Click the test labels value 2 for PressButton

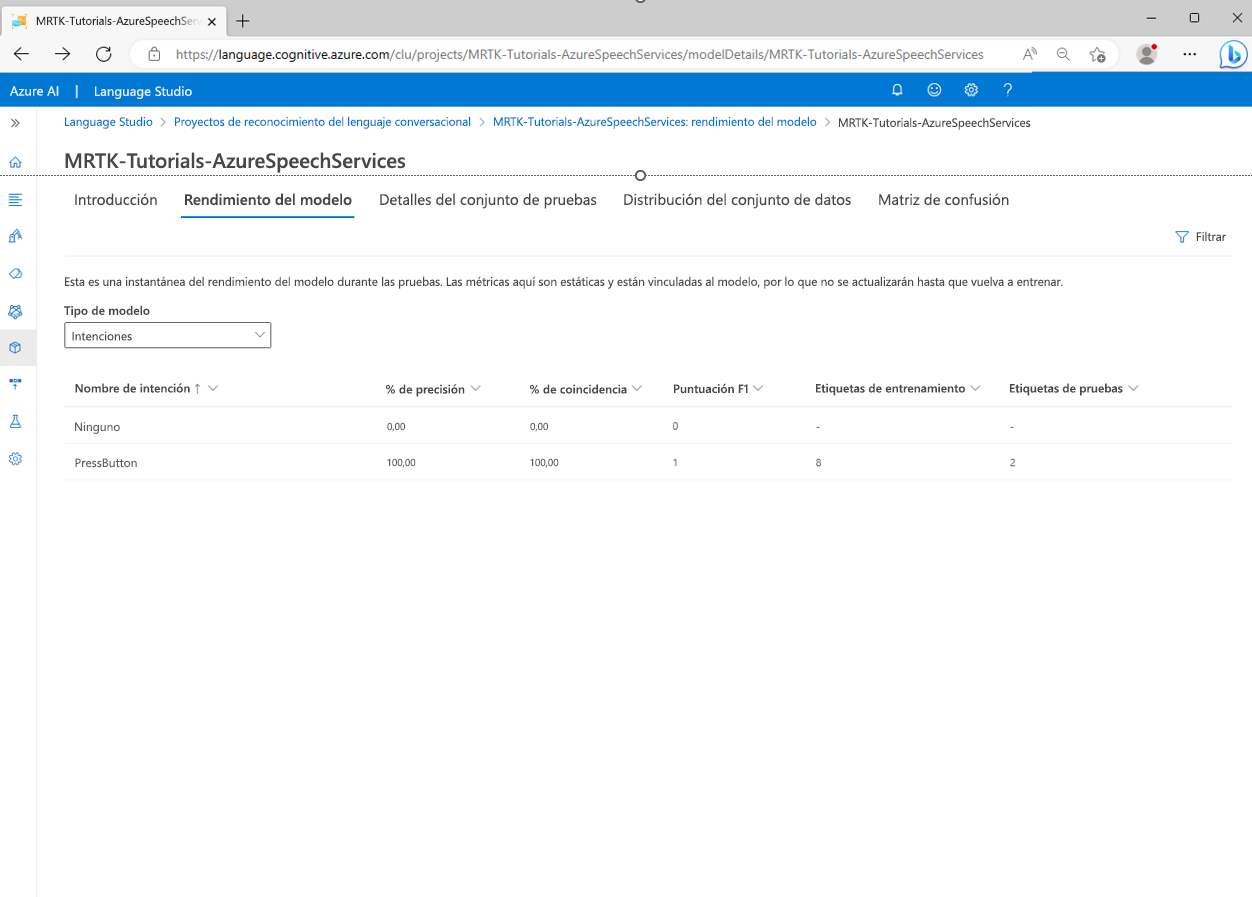coord(1012,463)
